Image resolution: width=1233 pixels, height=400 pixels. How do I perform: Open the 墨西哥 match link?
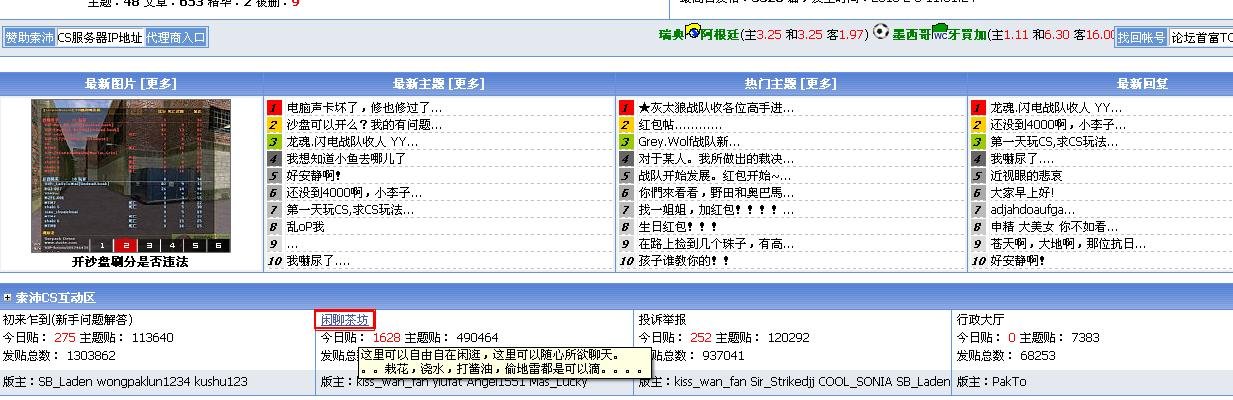click(912, 35)
